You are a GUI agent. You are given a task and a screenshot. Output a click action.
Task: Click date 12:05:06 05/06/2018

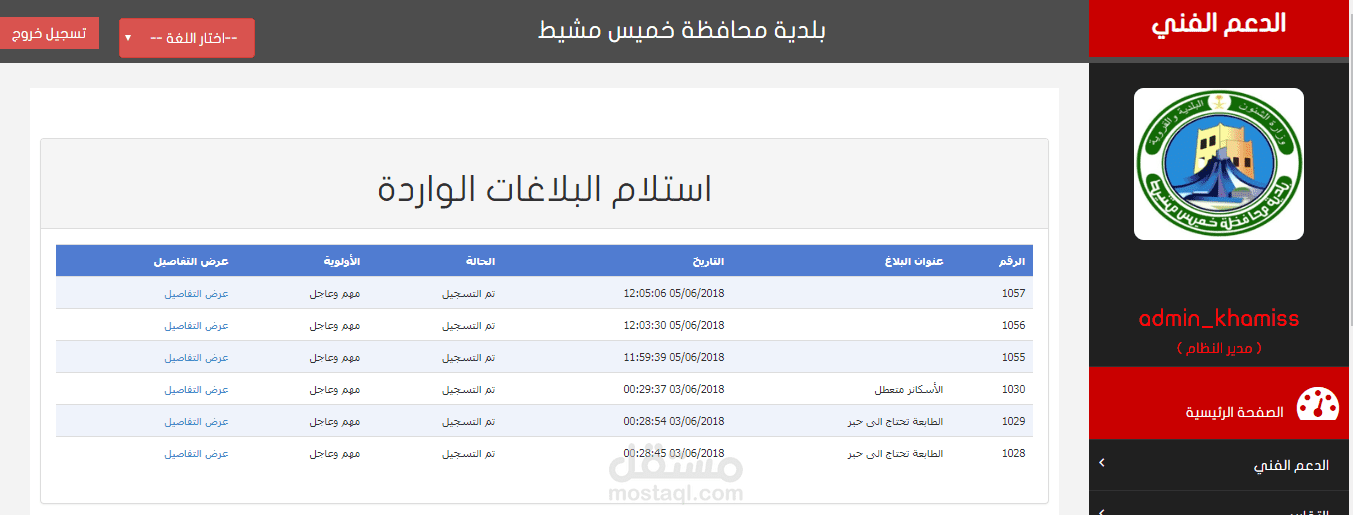click(674, 294)
